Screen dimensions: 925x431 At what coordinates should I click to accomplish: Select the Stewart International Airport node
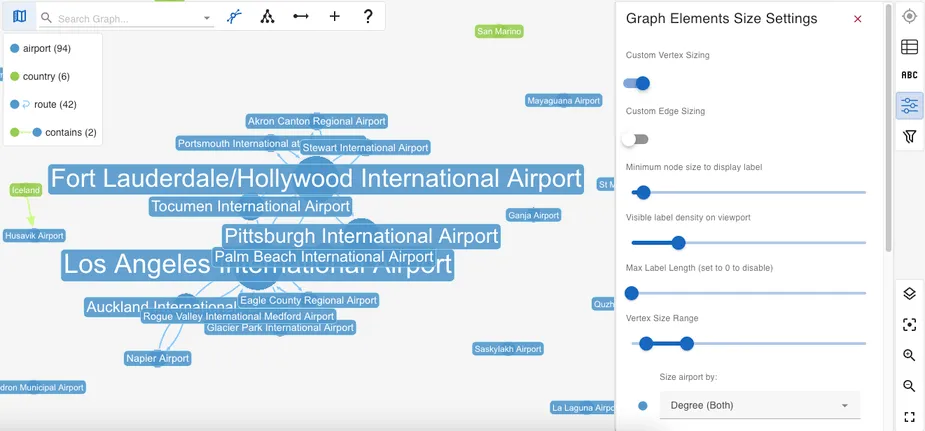(365, 147)
